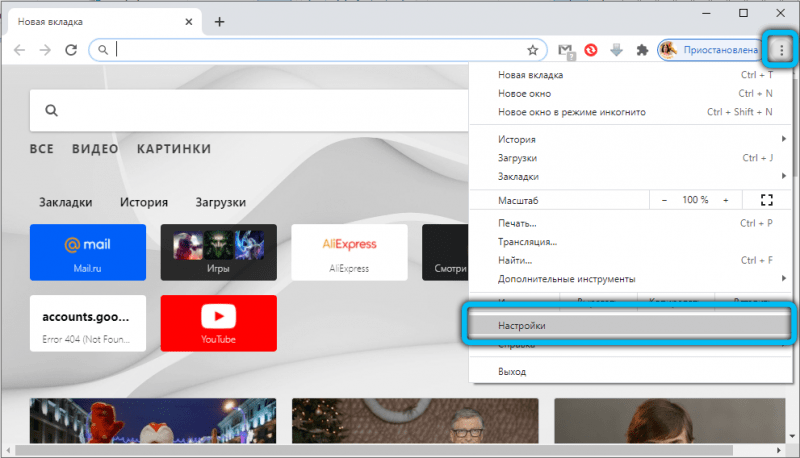Switch to the ВСЕ search tab

tap(42, 149)
